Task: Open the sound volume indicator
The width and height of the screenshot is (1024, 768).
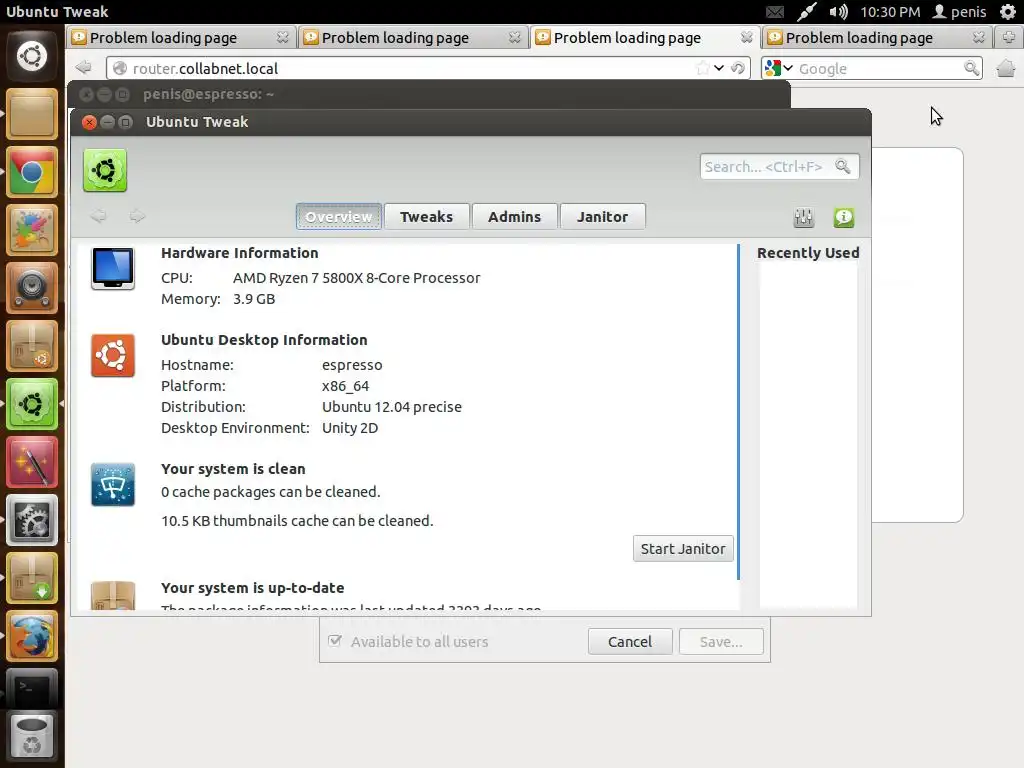Action: pyautogui.click(x=839, y=12)
